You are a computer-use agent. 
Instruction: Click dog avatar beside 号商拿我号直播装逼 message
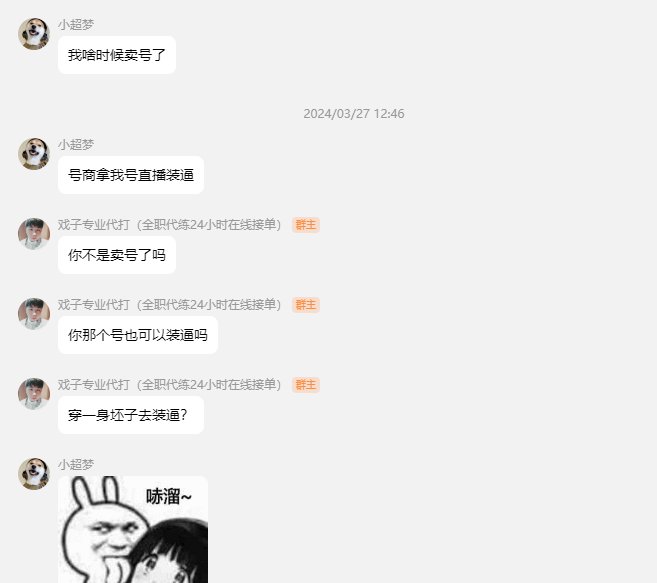pos(34,153)
